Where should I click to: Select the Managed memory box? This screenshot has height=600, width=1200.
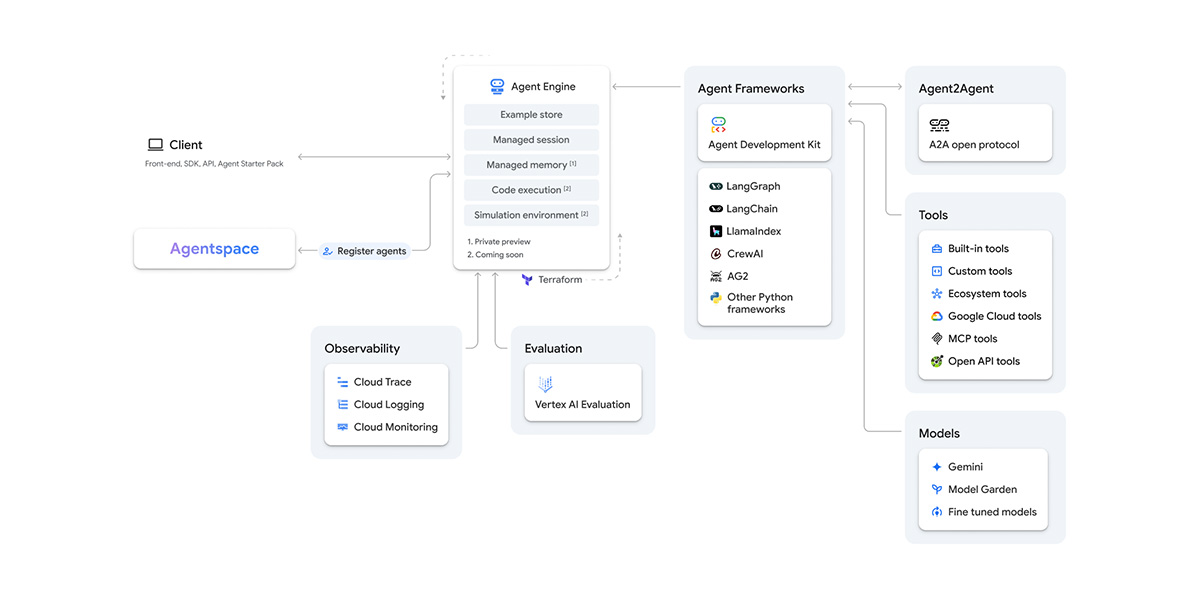click(531, 165)
